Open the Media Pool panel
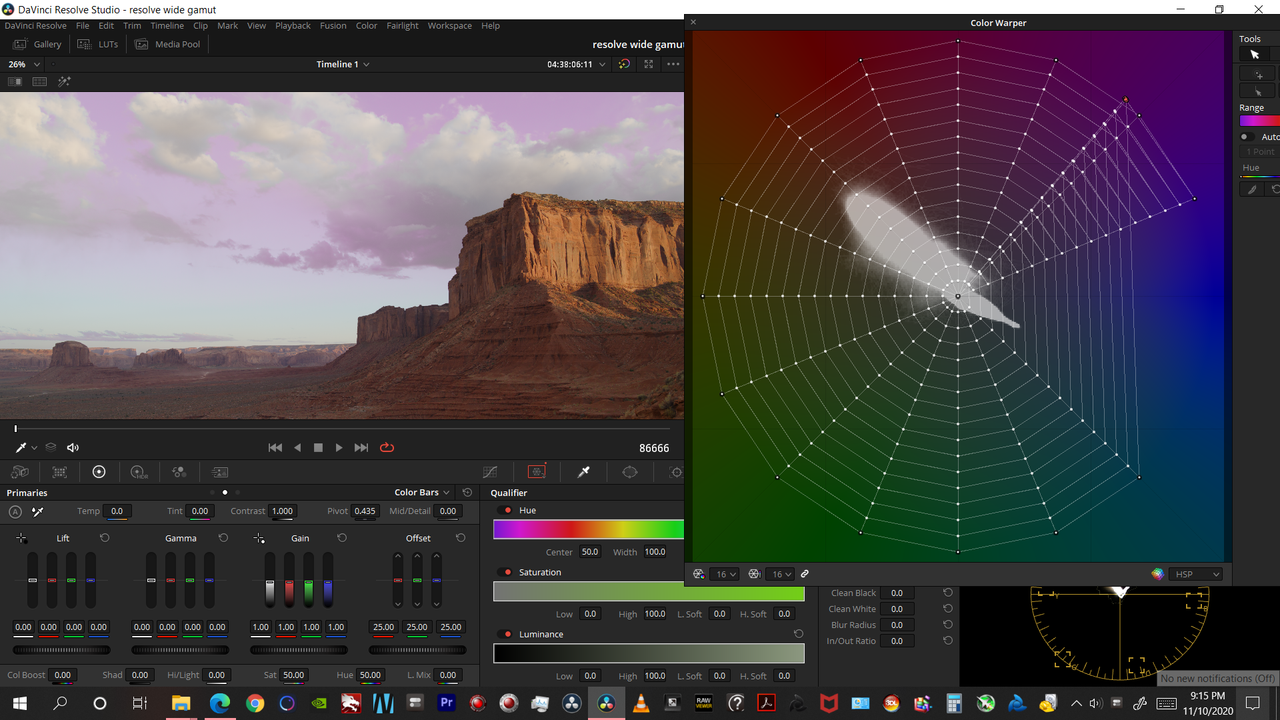 point(168,44)
